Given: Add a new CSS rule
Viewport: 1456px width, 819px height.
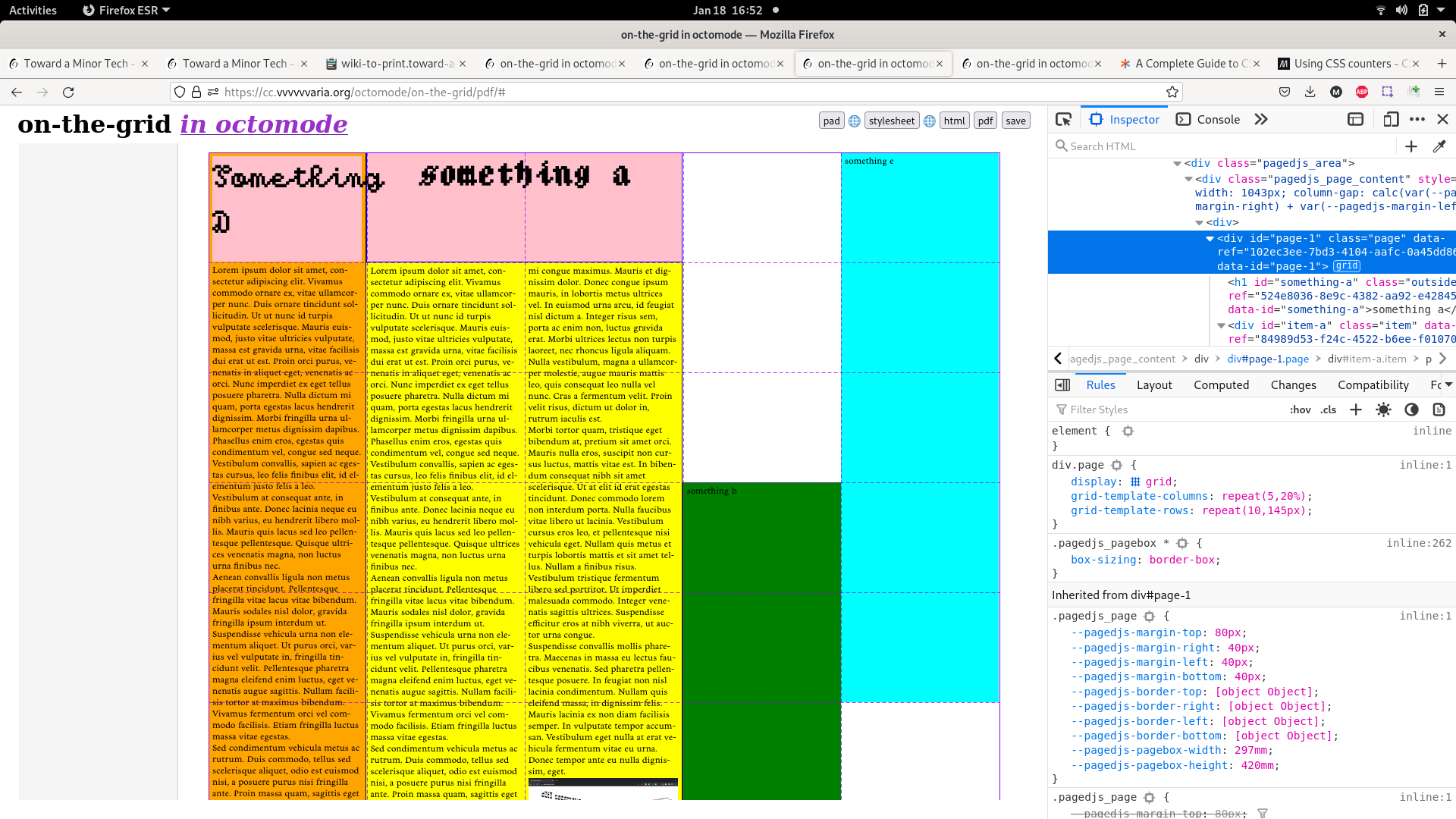Looking at the screenshot, I should (1356, 409).
